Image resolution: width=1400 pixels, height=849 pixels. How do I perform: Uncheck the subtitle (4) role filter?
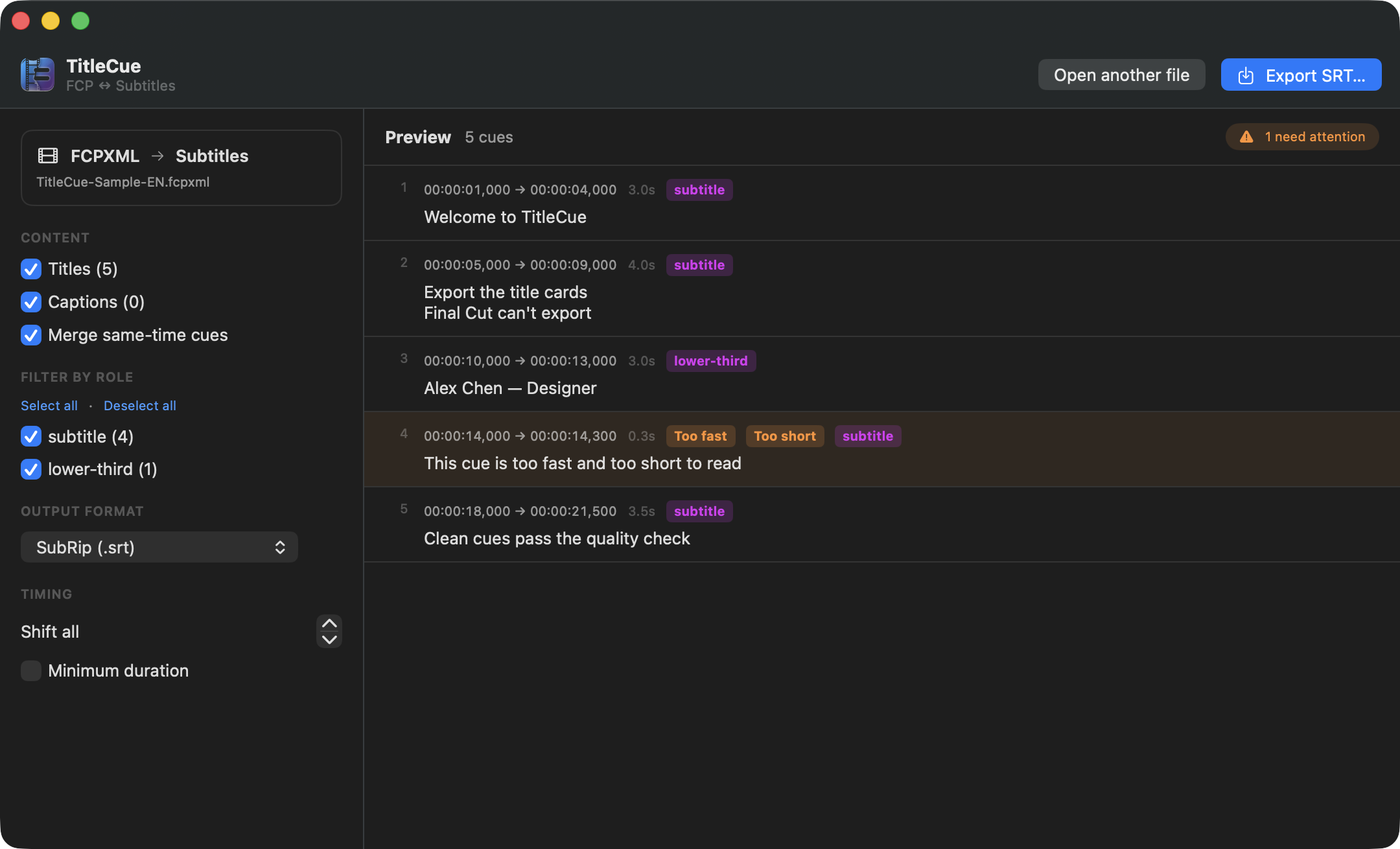click(x=31, y=436)
